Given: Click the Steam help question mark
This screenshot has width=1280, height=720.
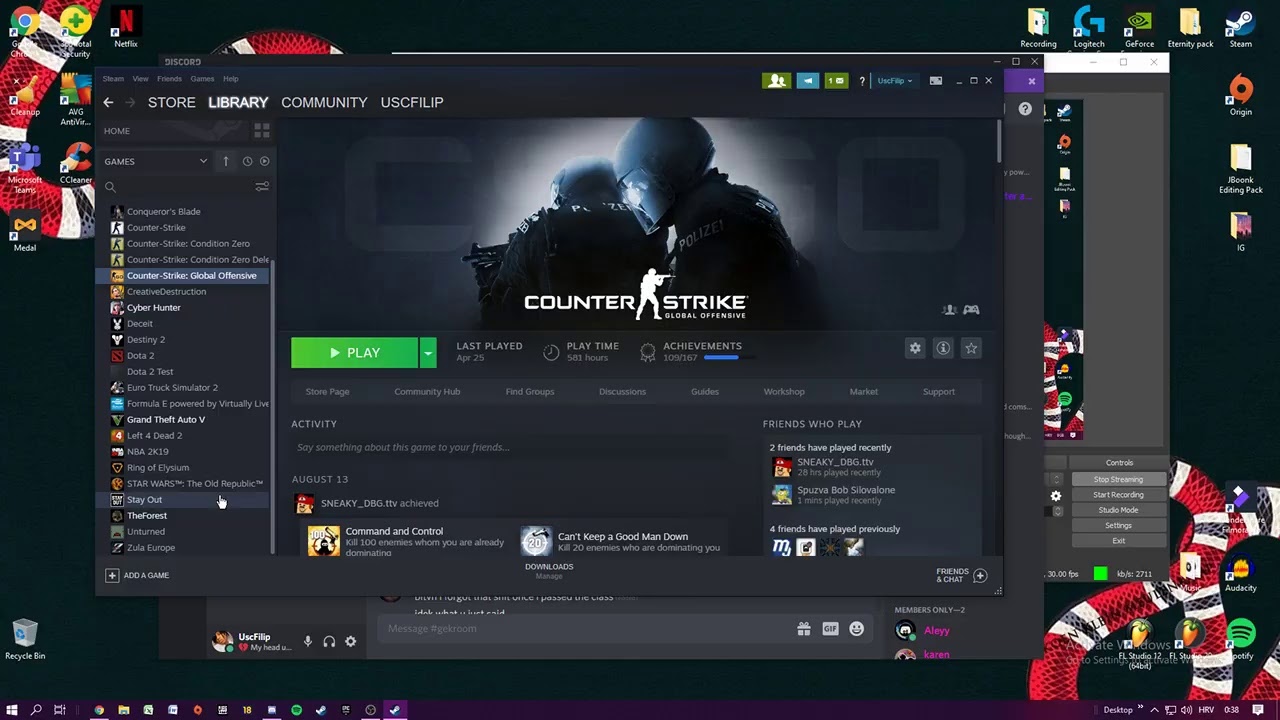Looking at the screenshot, I should [x=862, y=81].
